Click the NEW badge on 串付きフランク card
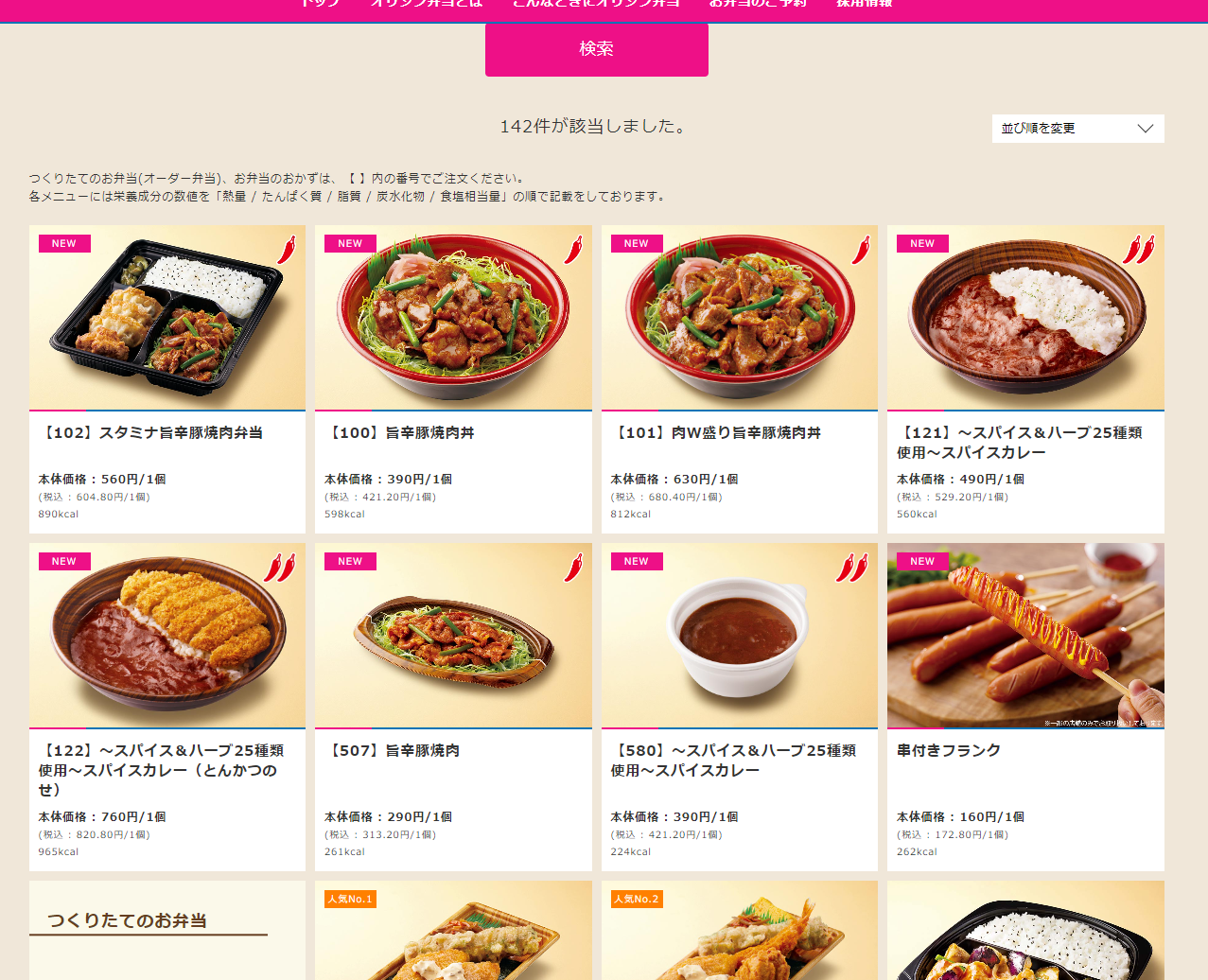 click(922, 561)
